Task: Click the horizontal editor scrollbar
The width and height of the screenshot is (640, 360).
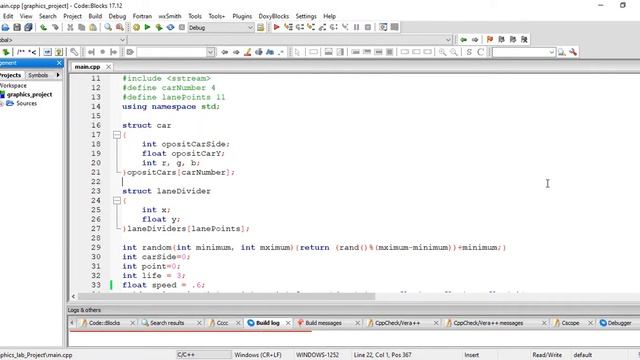Action: tap(226, 296)
